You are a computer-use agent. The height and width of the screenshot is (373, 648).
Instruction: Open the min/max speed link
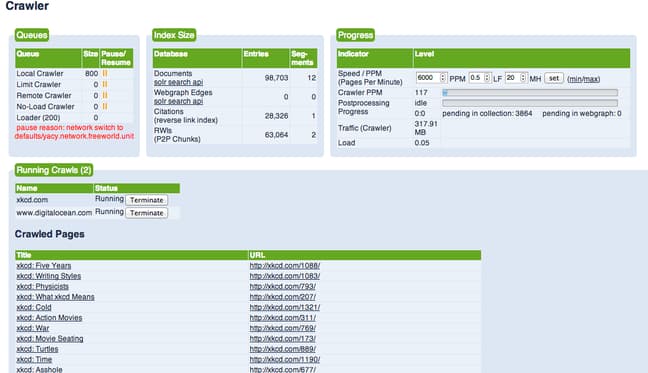tap(584, 79)
